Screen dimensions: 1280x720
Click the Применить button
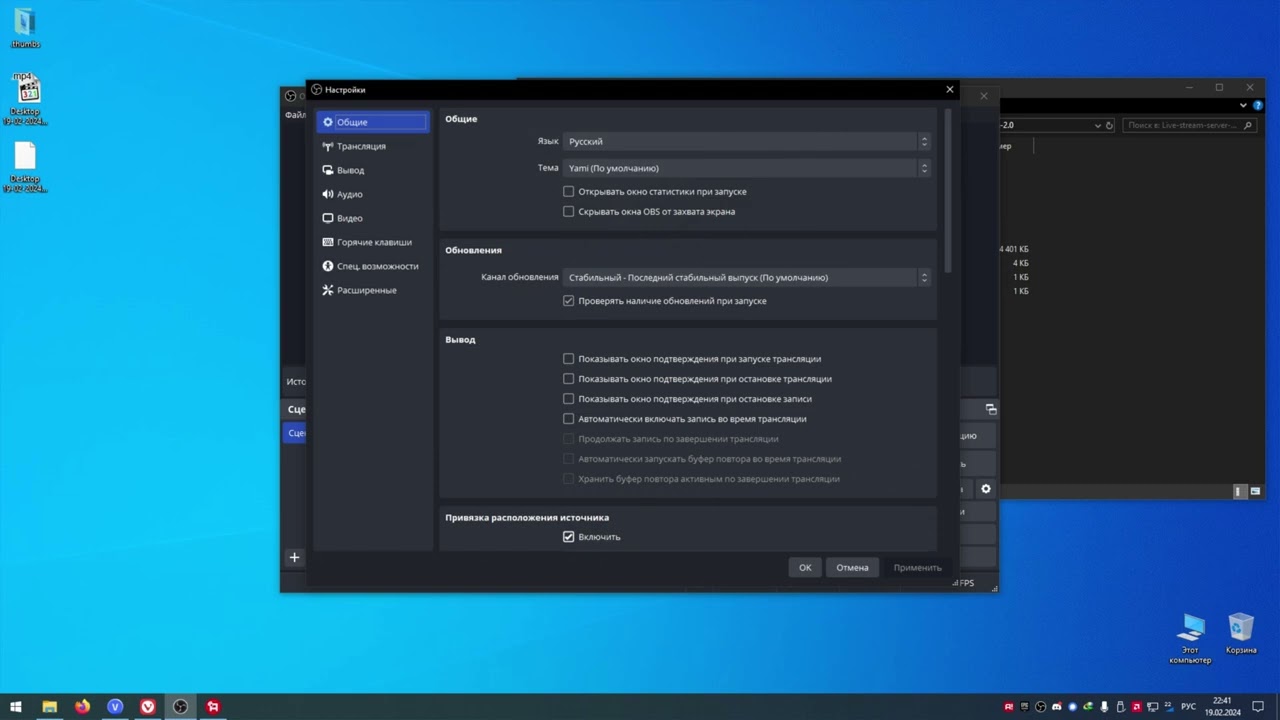917,567
